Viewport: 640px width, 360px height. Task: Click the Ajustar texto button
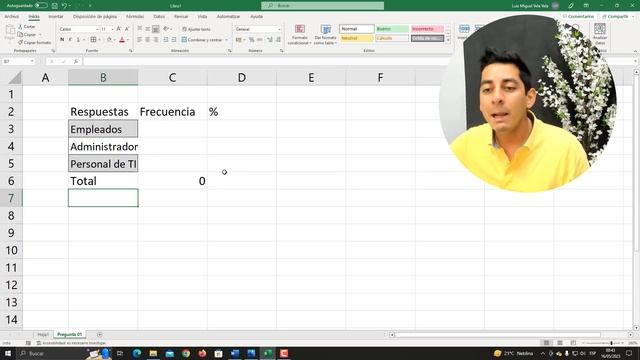point(196,29)
